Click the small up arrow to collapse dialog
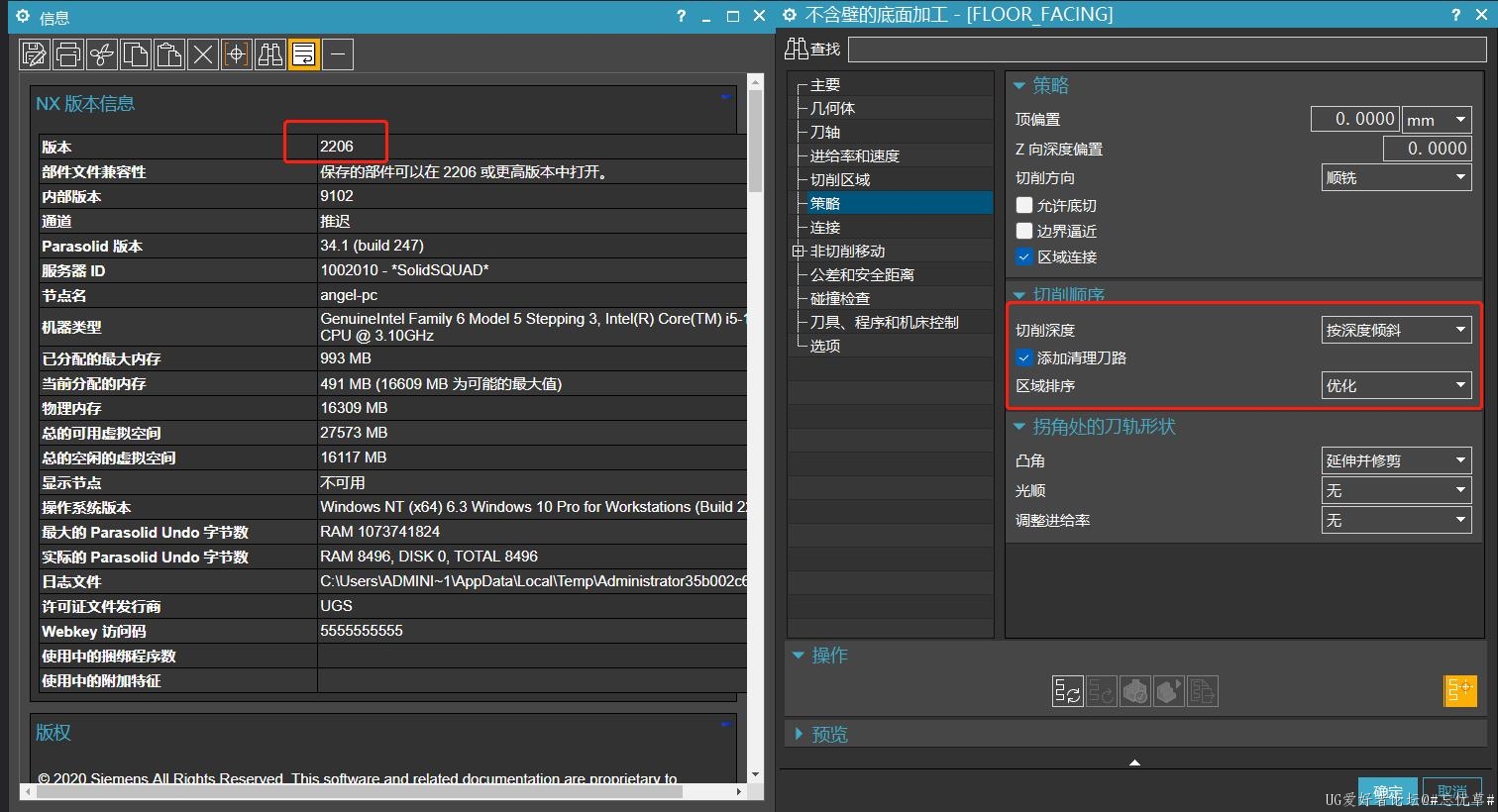 point(1134,762)
